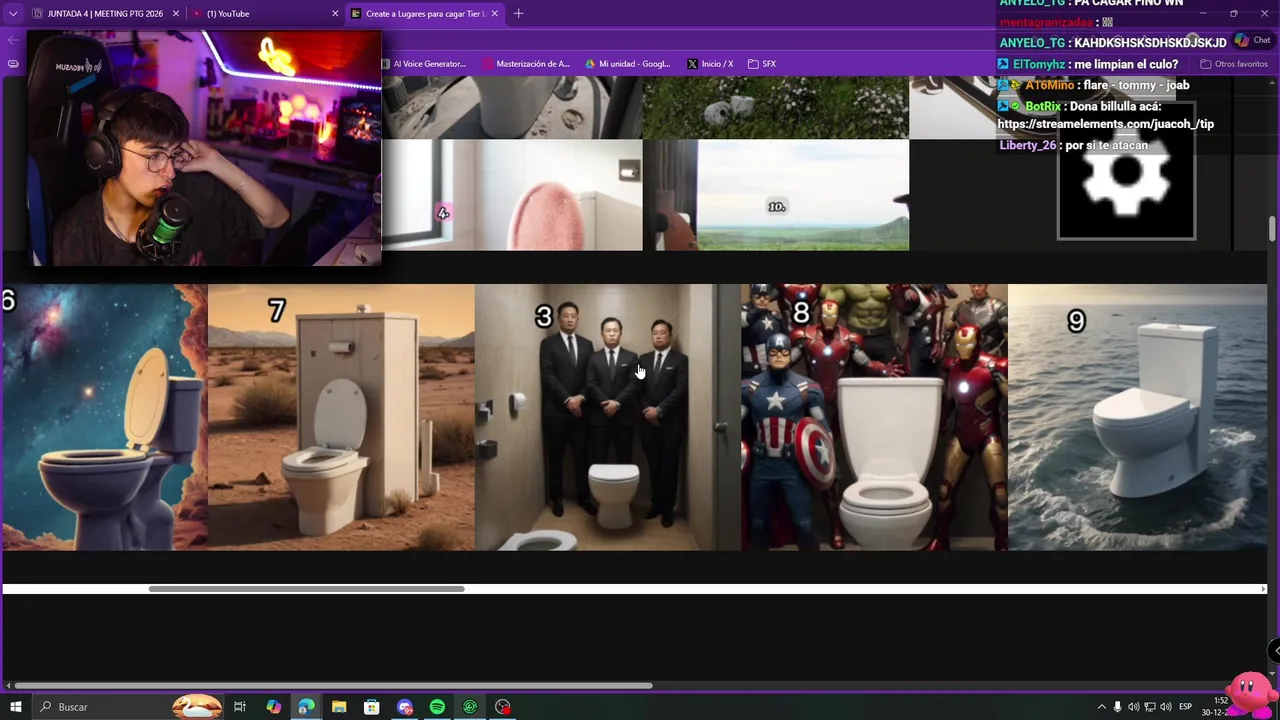Select the ocean toilet image number 9
The height and width of the screenshot is (720, 1280).
point(1138,417)
